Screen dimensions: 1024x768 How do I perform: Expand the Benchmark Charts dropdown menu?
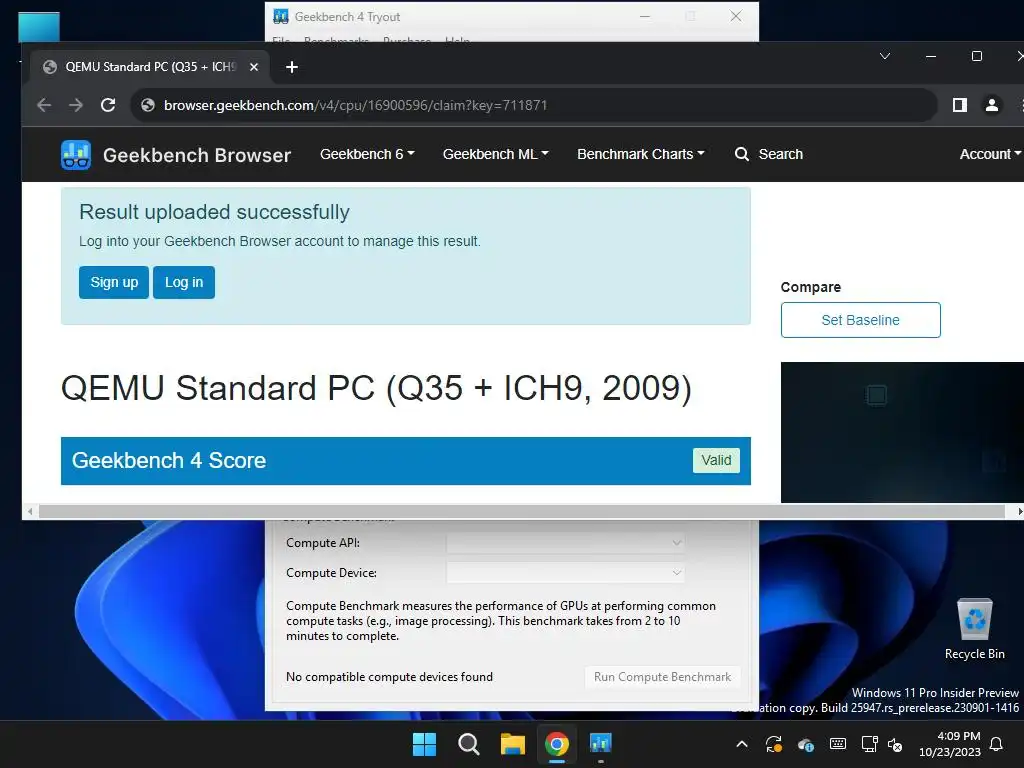point(641,154)
